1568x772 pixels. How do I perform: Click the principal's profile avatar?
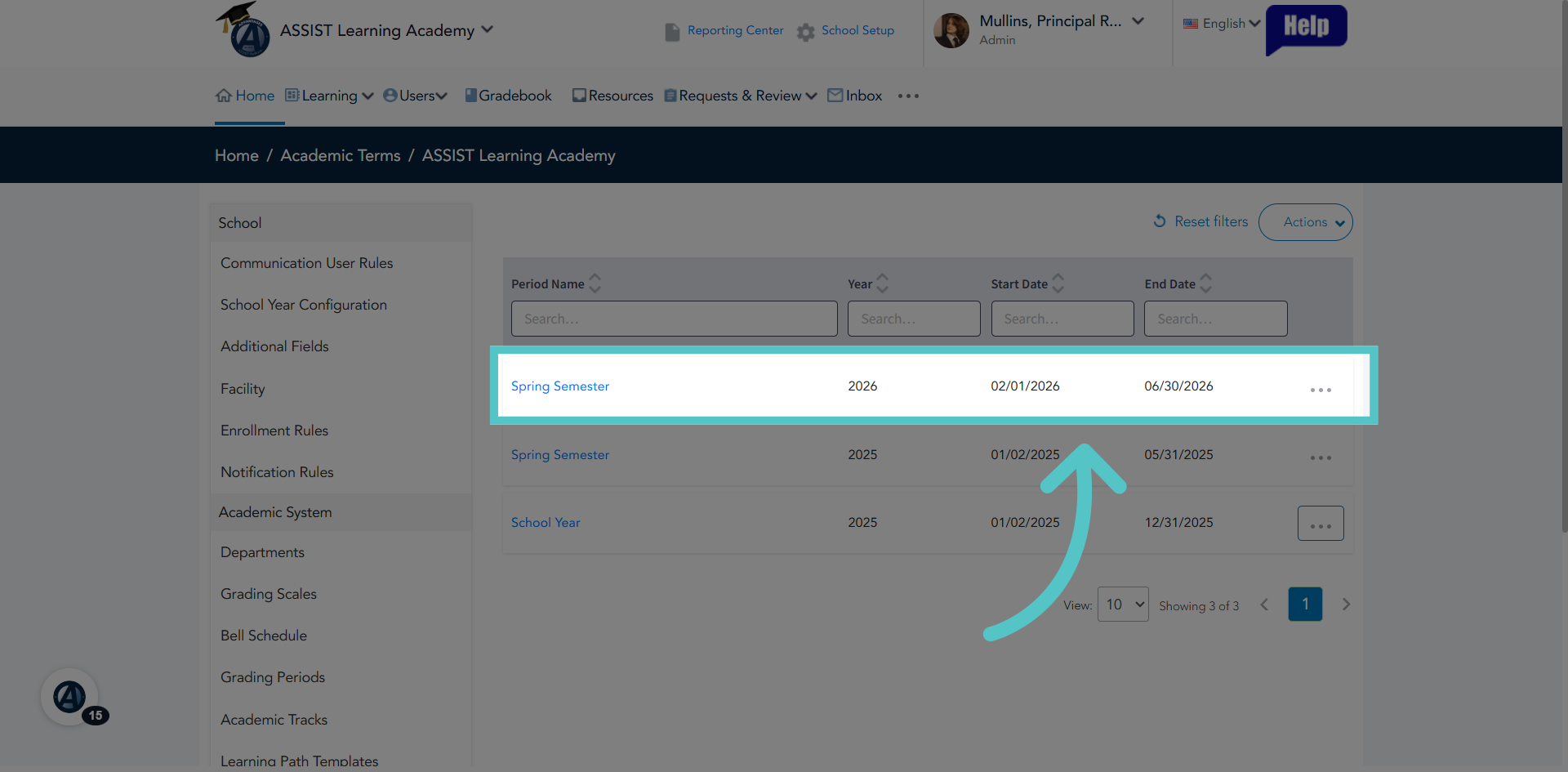tap(951, 30)
